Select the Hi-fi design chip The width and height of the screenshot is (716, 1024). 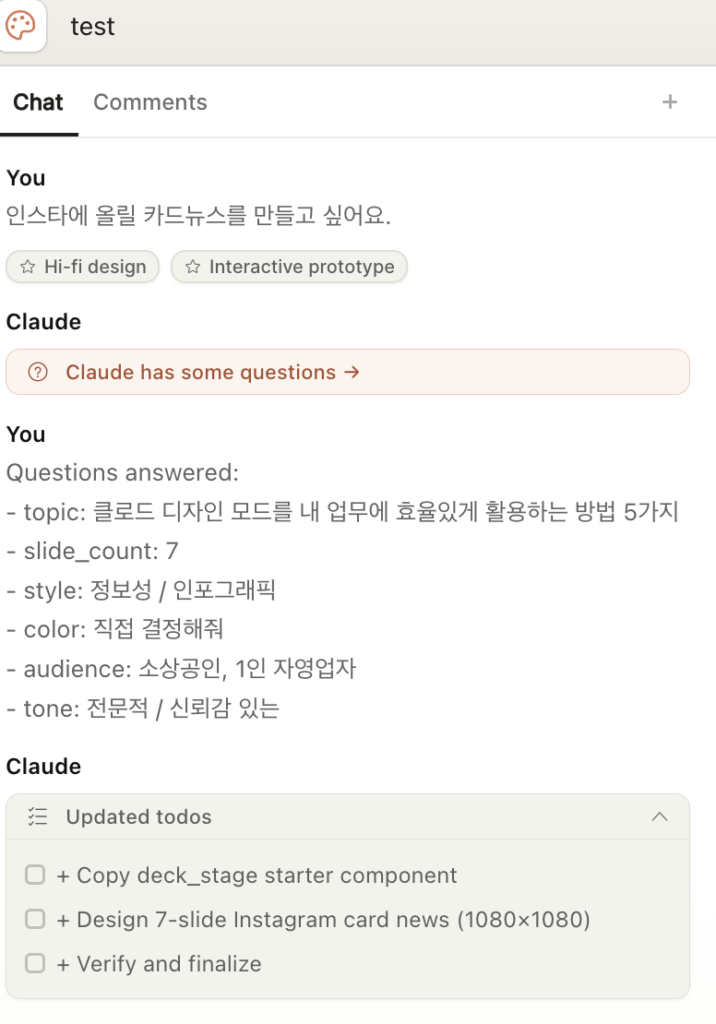[82, 266]
